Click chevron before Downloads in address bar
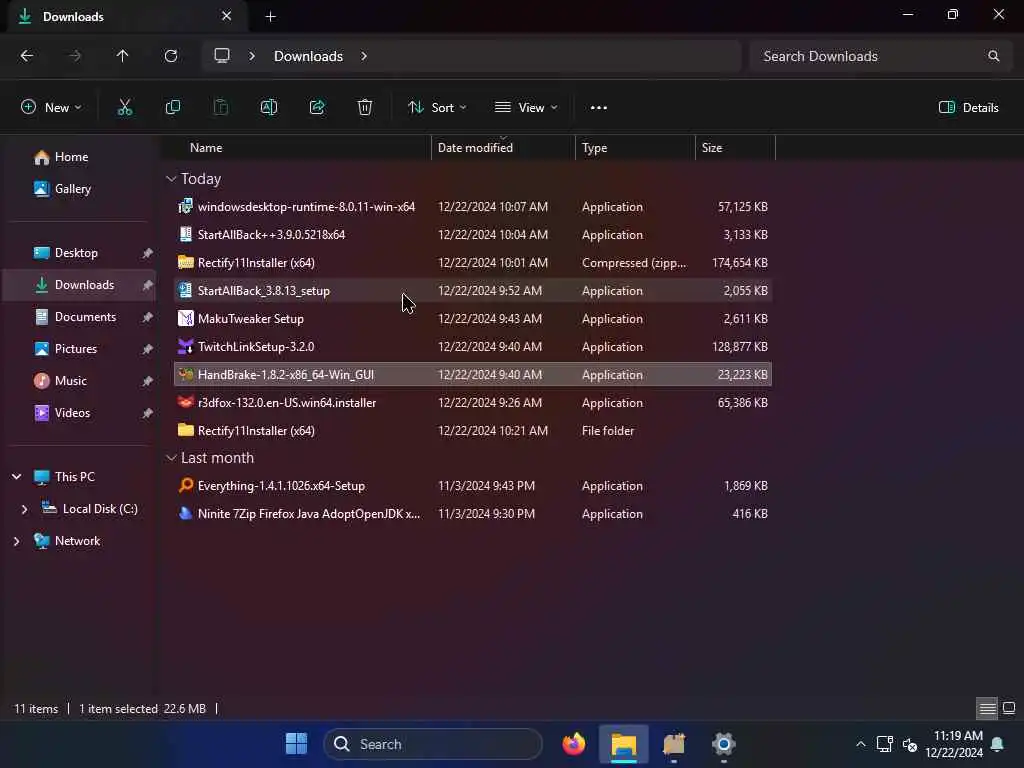The height and width of the screenshot is (768, 1024). tap(251, 56)
